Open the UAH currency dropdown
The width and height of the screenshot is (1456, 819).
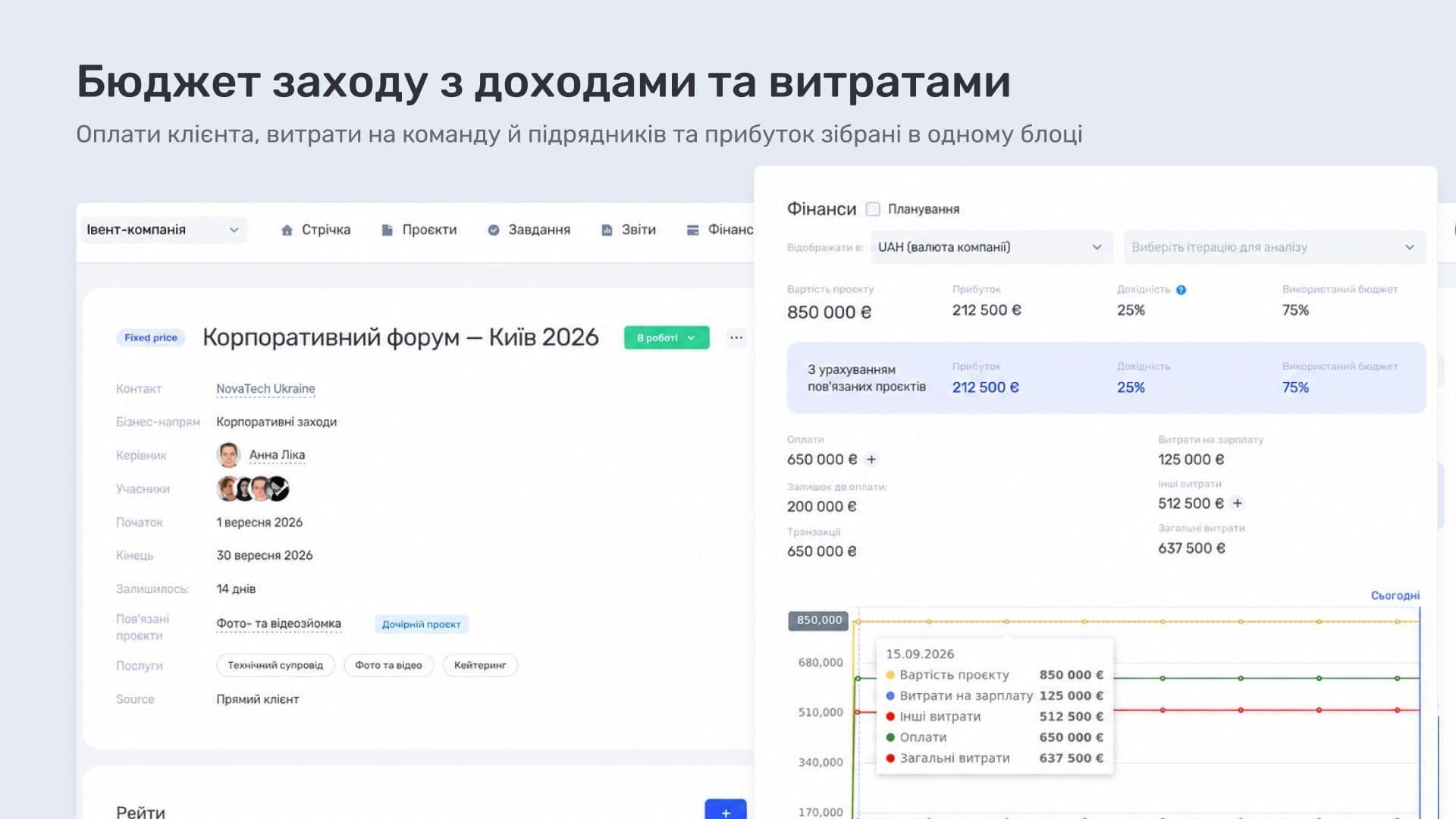tap(991, 247)
